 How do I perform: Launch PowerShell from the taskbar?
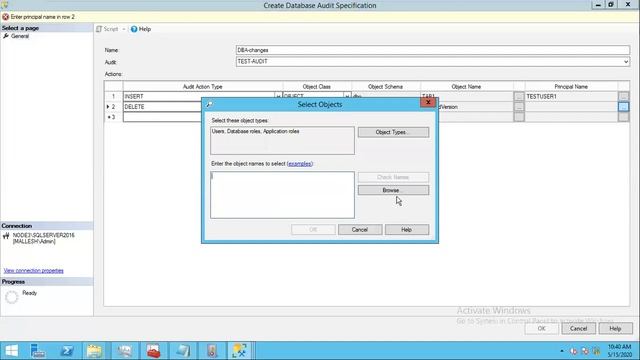[x=67, y=351]
